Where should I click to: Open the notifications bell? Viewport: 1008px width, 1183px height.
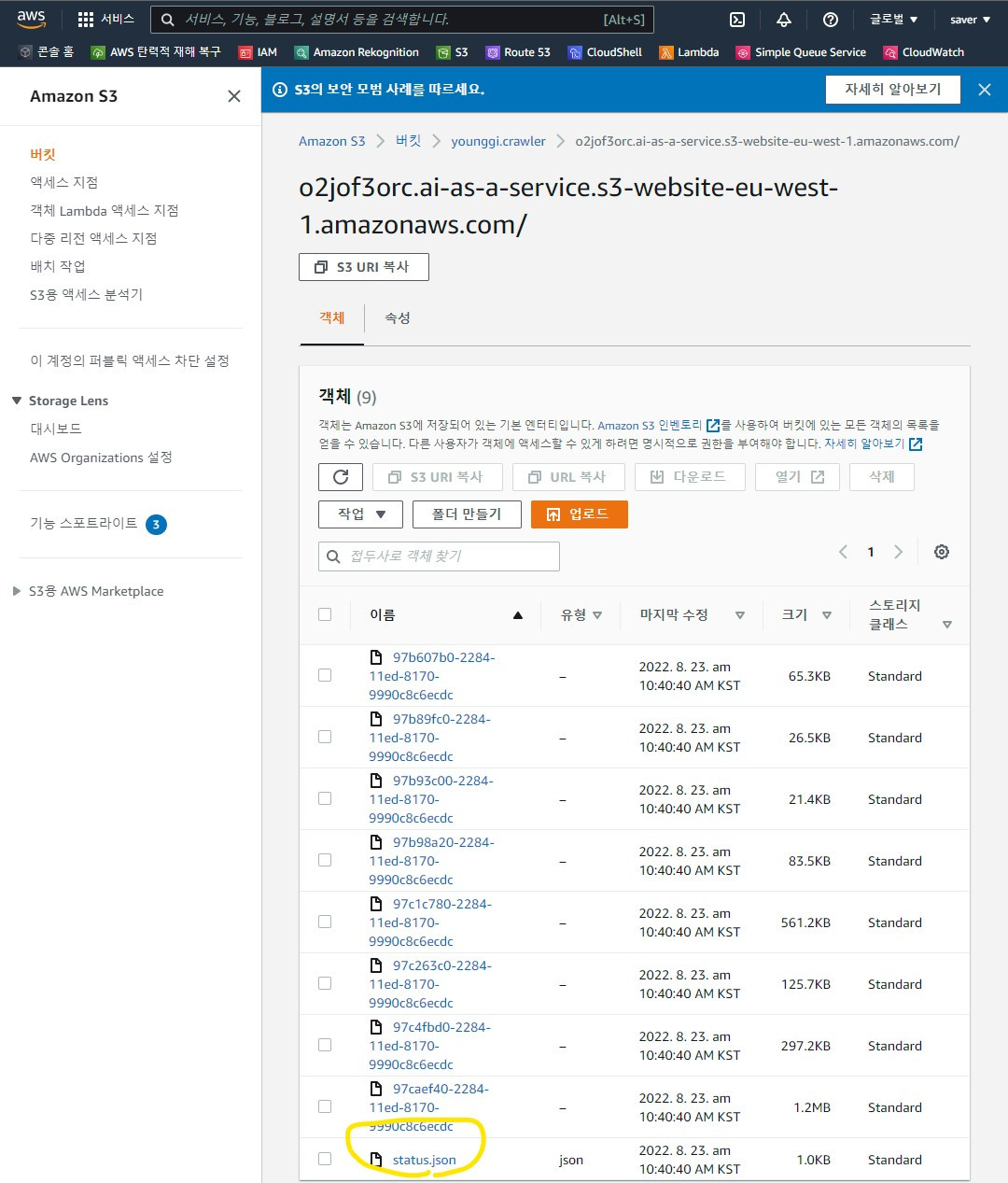(x=783, y=19)
